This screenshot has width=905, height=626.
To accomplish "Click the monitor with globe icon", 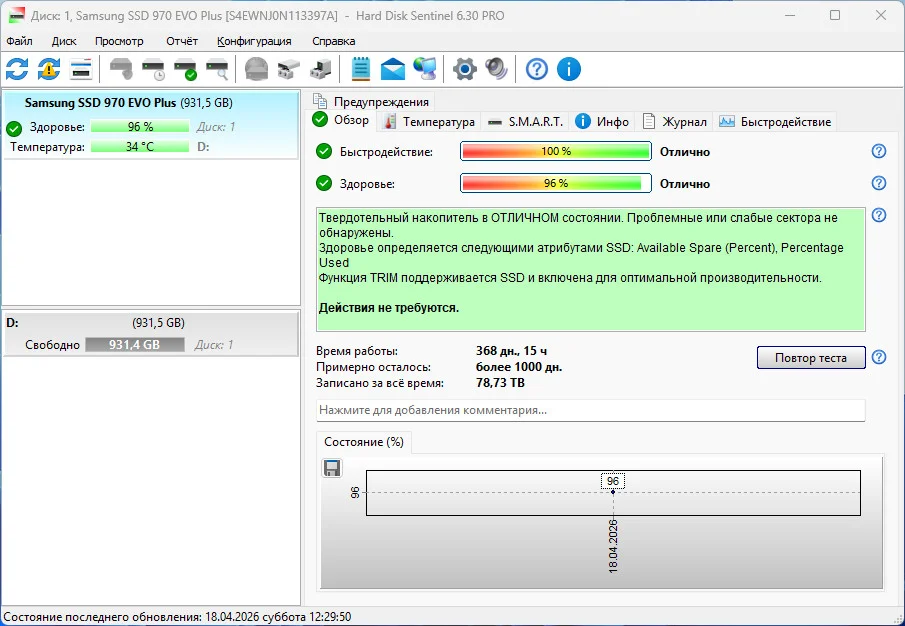I will 425,69.
